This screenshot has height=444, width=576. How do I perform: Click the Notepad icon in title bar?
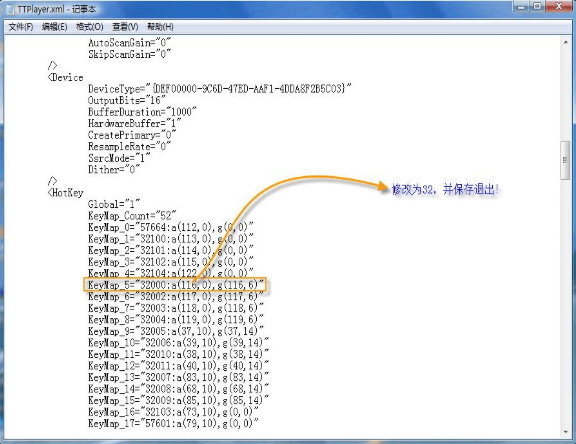11,9
